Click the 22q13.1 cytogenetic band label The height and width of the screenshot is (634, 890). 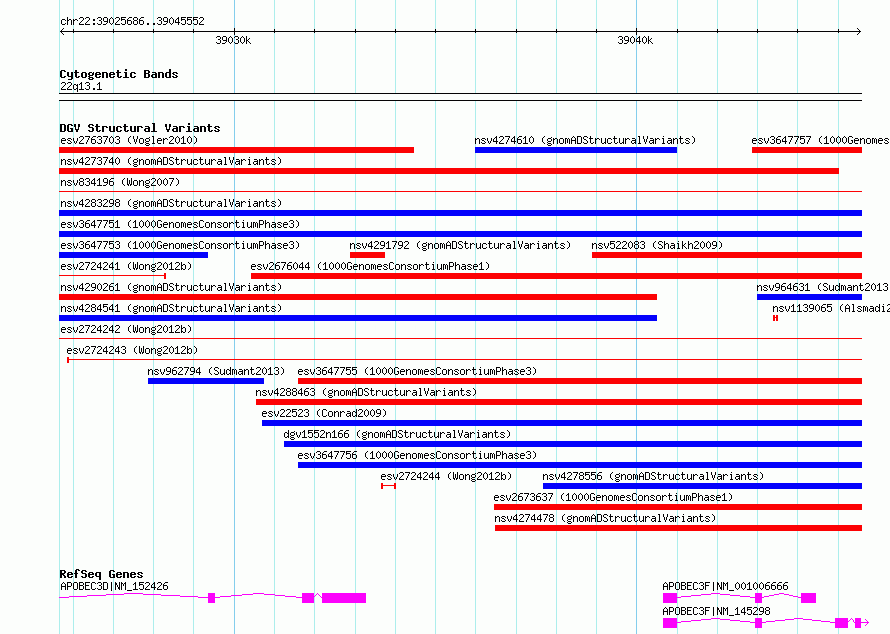[x=81, y=86]
